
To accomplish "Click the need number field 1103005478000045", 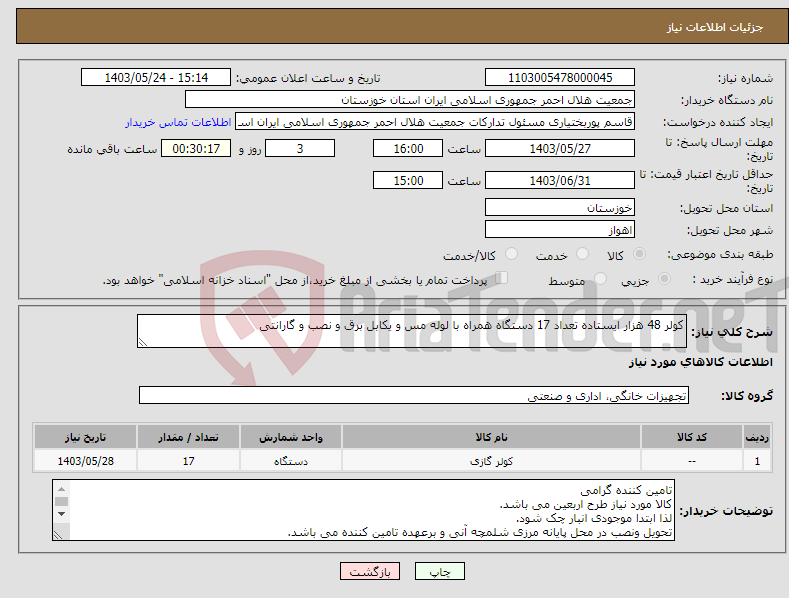I will click(560, 78).
